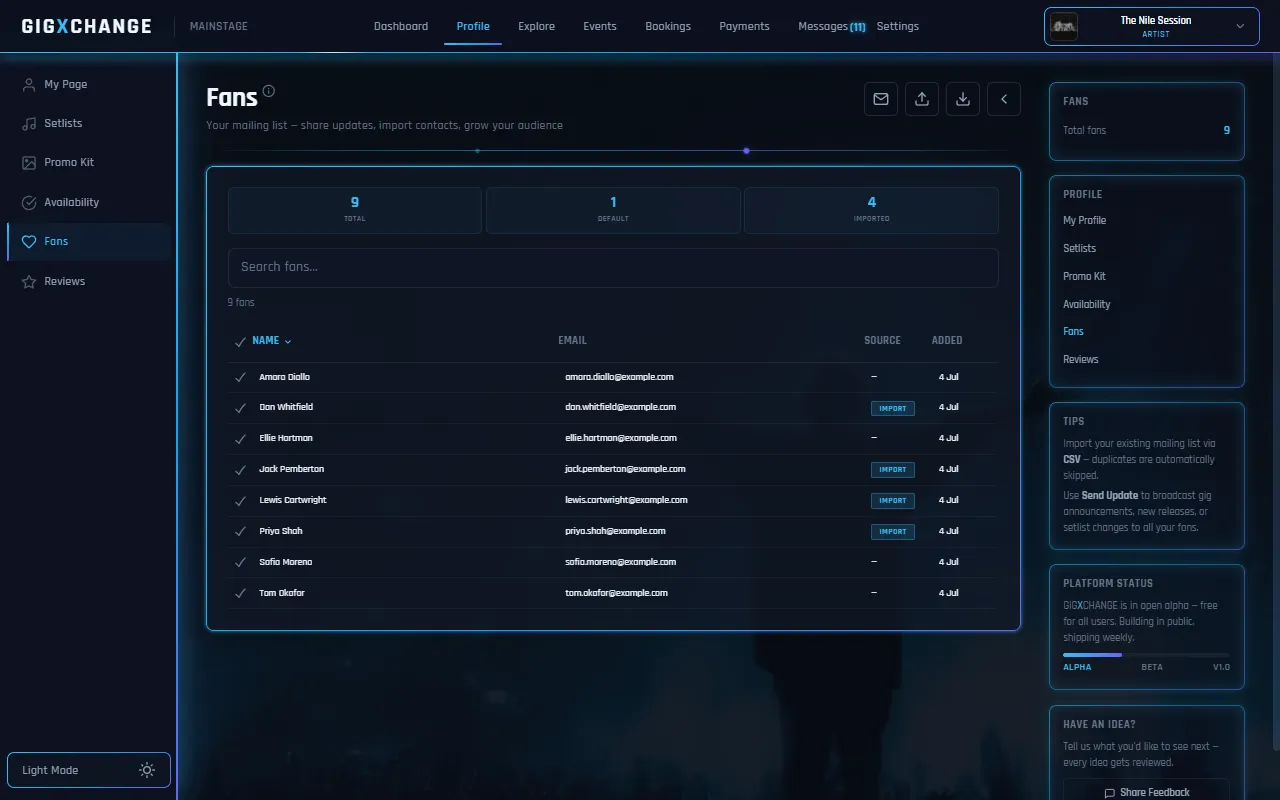This screenshot has width=1280, height=800.
Task: Click the My Page person icon in sidebar
Action: (29, 85)
